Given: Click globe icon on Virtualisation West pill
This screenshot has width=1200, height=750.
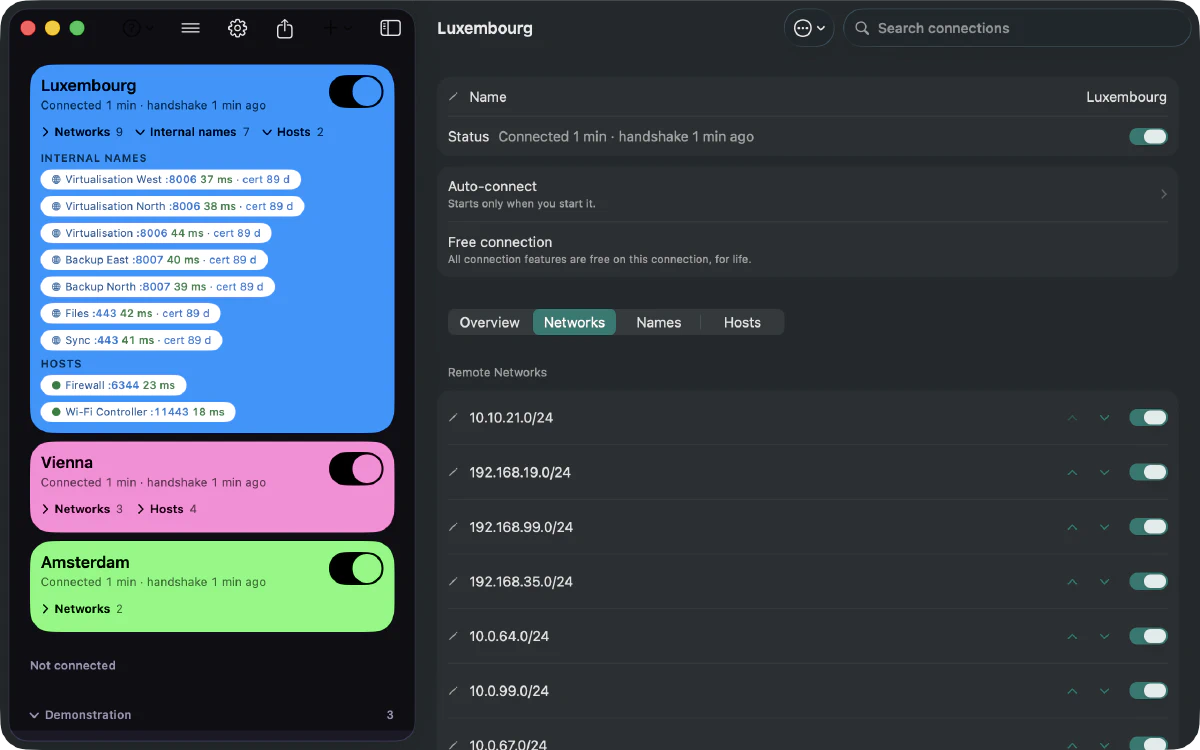Looking at the screenshot, I should 56,180.
